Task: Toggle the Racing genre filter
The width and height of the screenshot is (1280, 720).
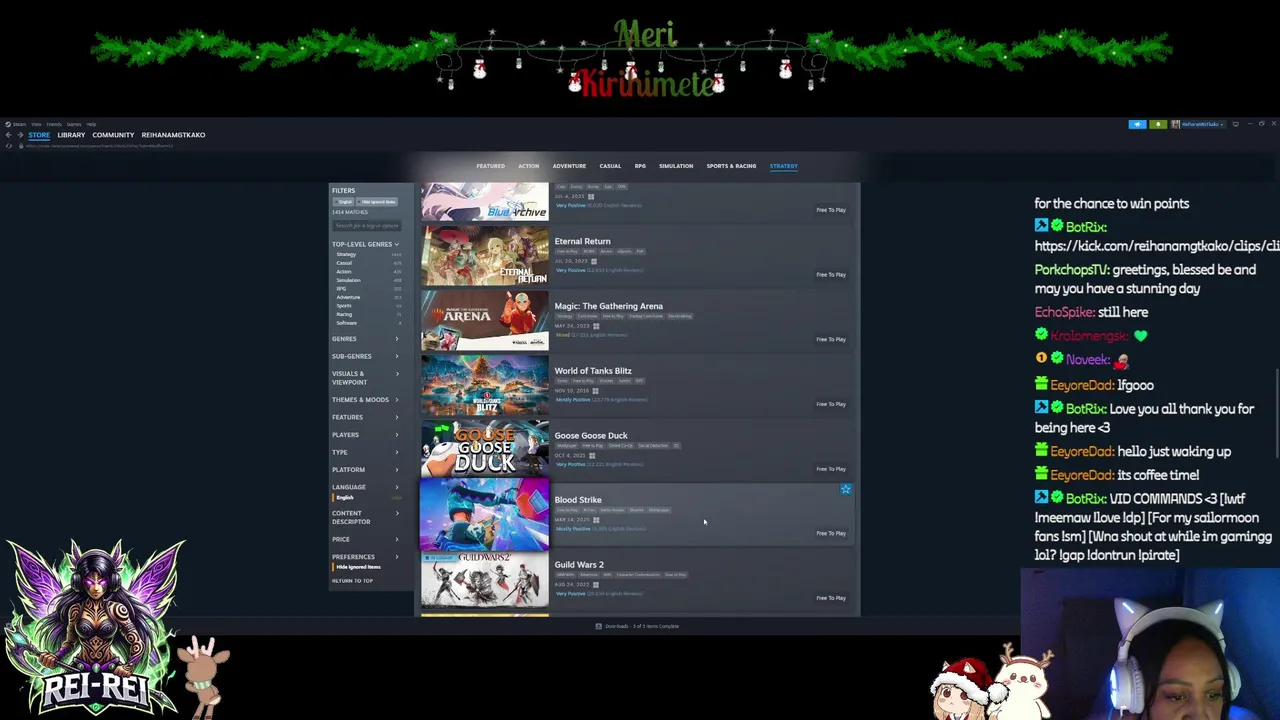Action: 344,314
